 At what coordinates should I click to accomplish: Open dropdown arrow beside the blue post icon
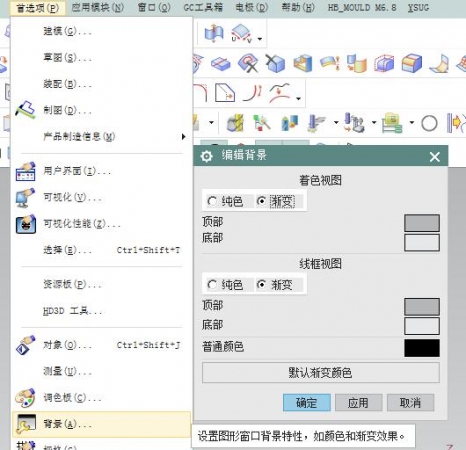pos(336,123)
